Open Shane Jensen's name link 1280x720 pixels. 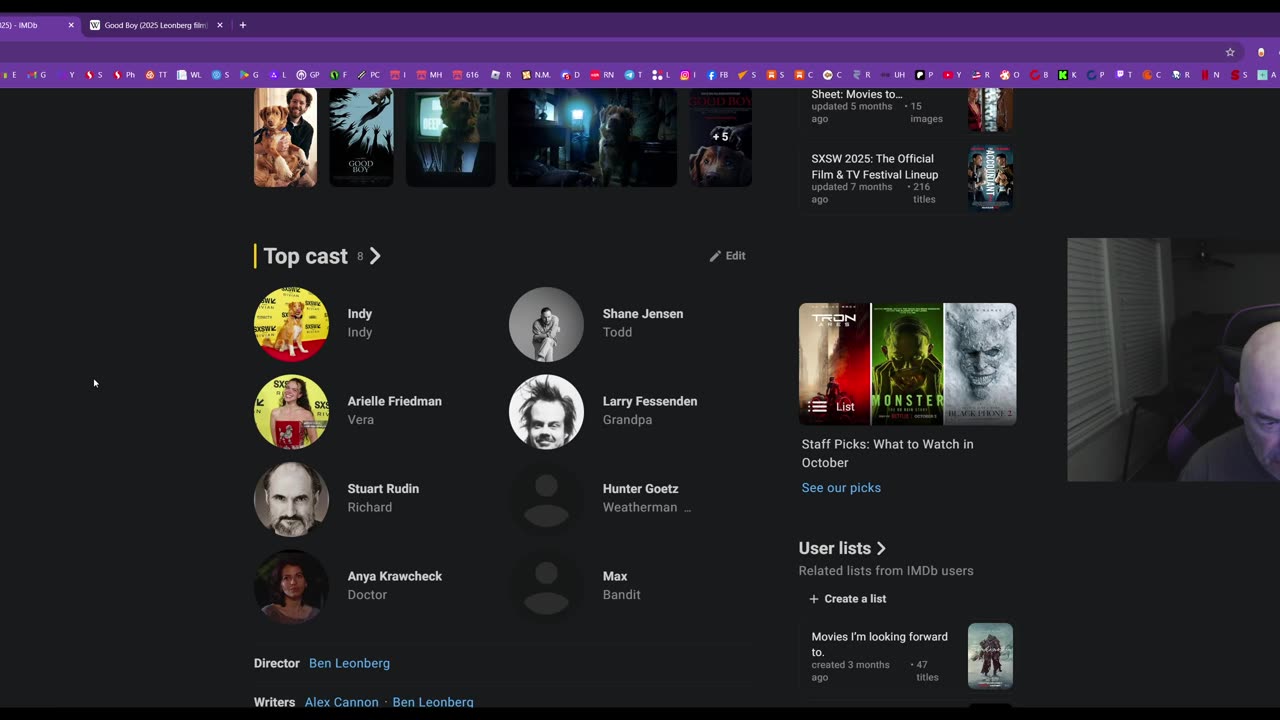[643, 314]
